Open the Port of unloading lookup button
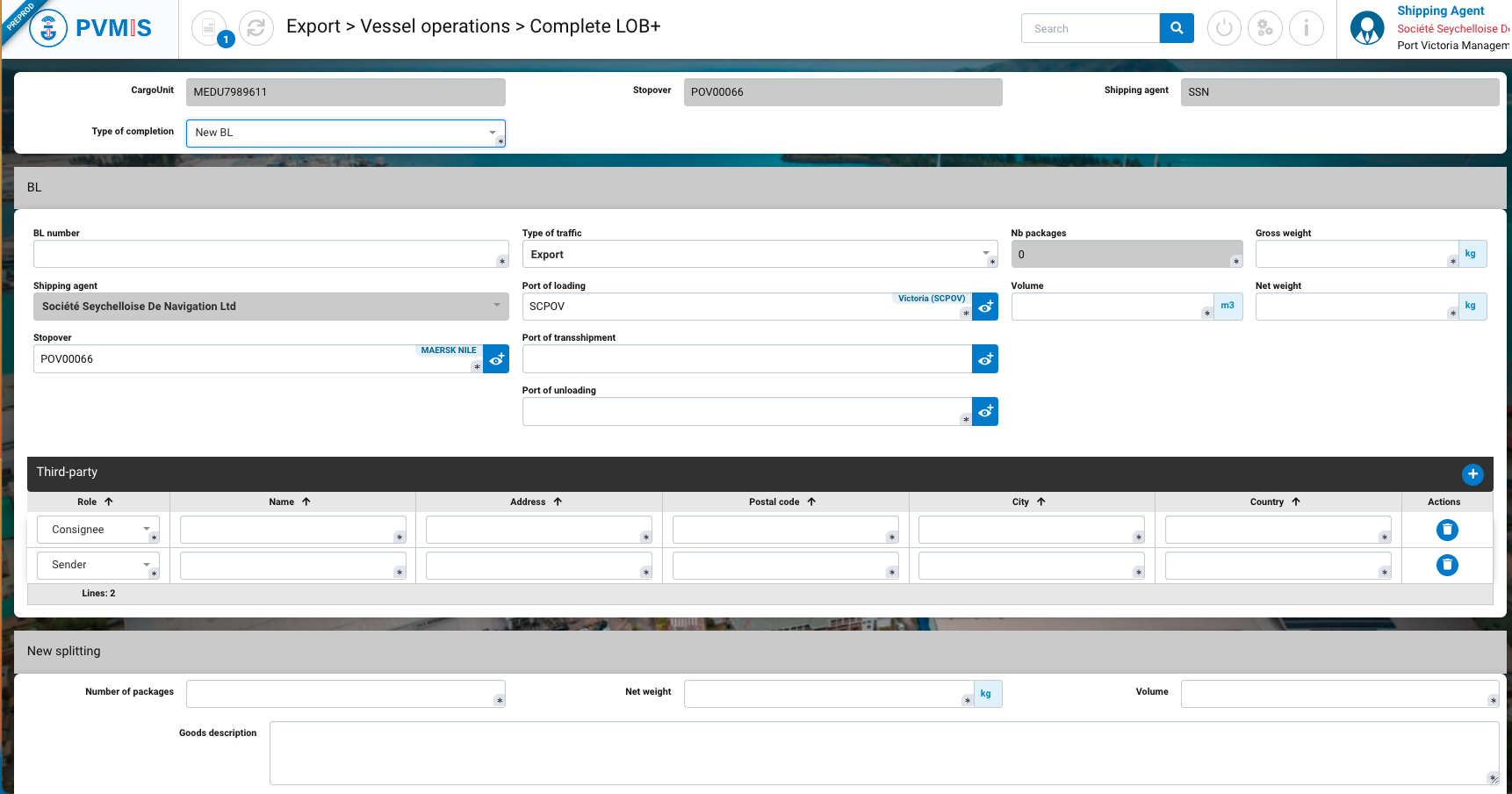1512x794 pixels. click(985, 412)
